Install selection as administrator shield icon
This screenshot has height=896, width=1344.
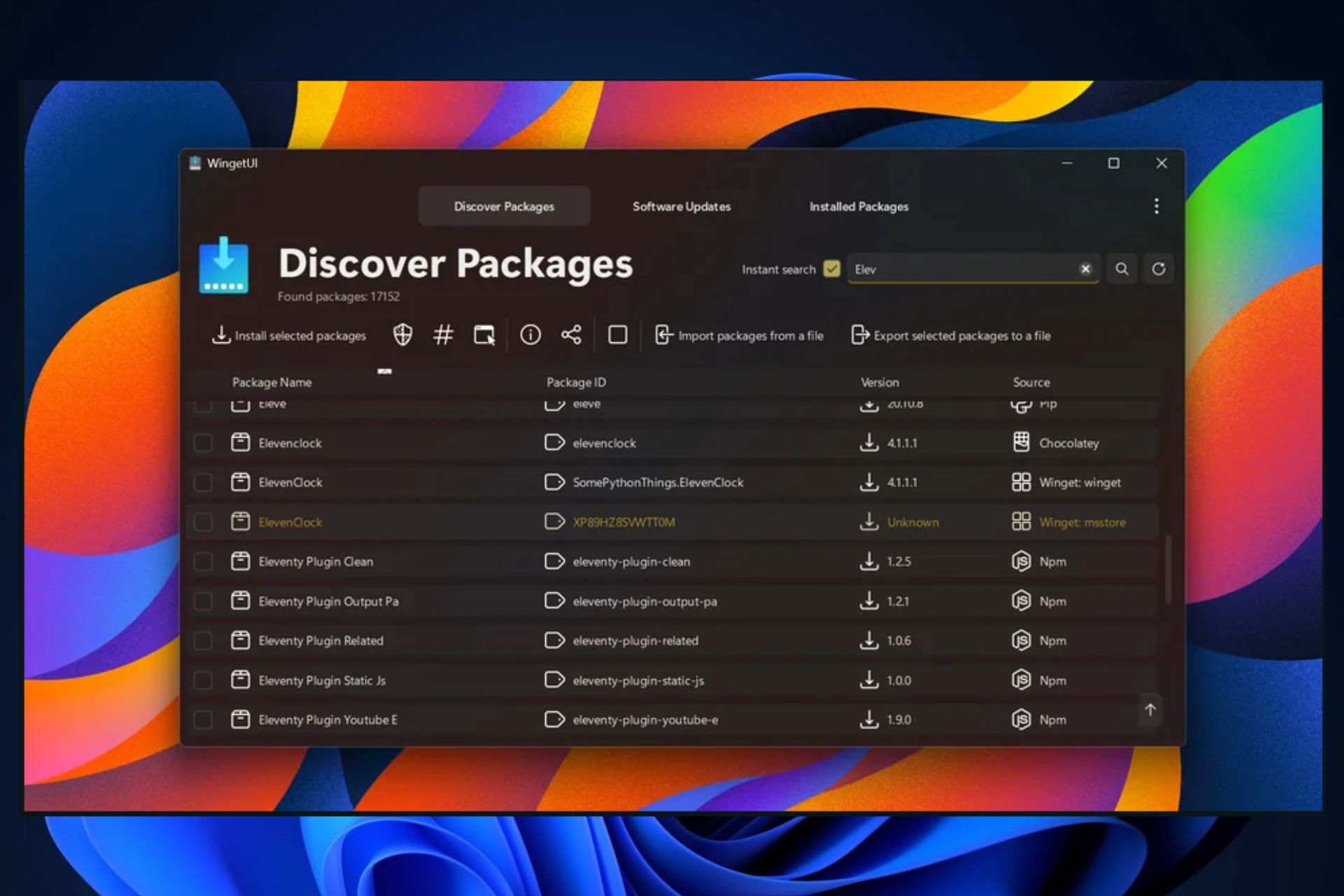[402, 335]
